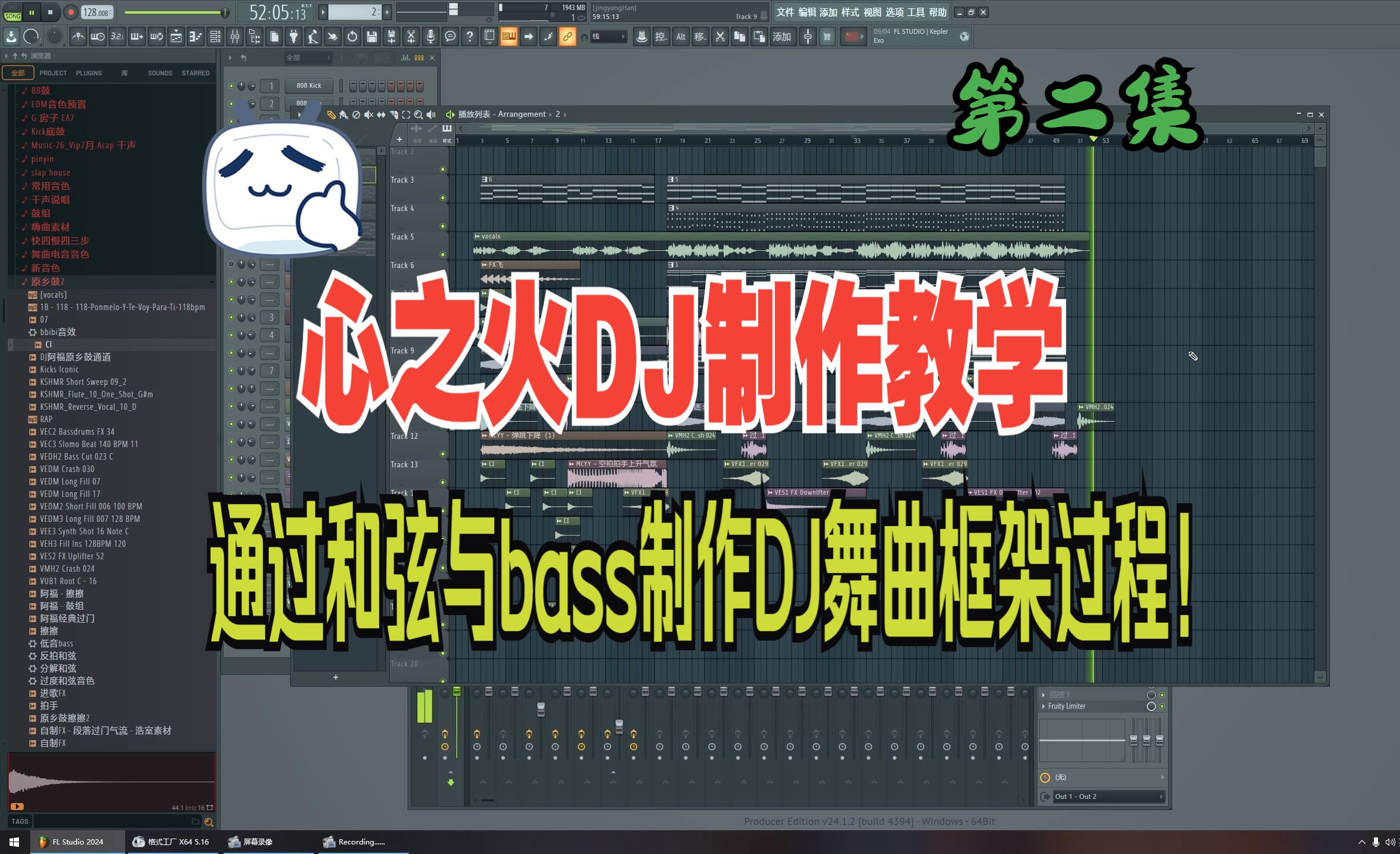1400x854 pixels.
Task: Select the Draw tool icon
Action: [x=325, y=115]
